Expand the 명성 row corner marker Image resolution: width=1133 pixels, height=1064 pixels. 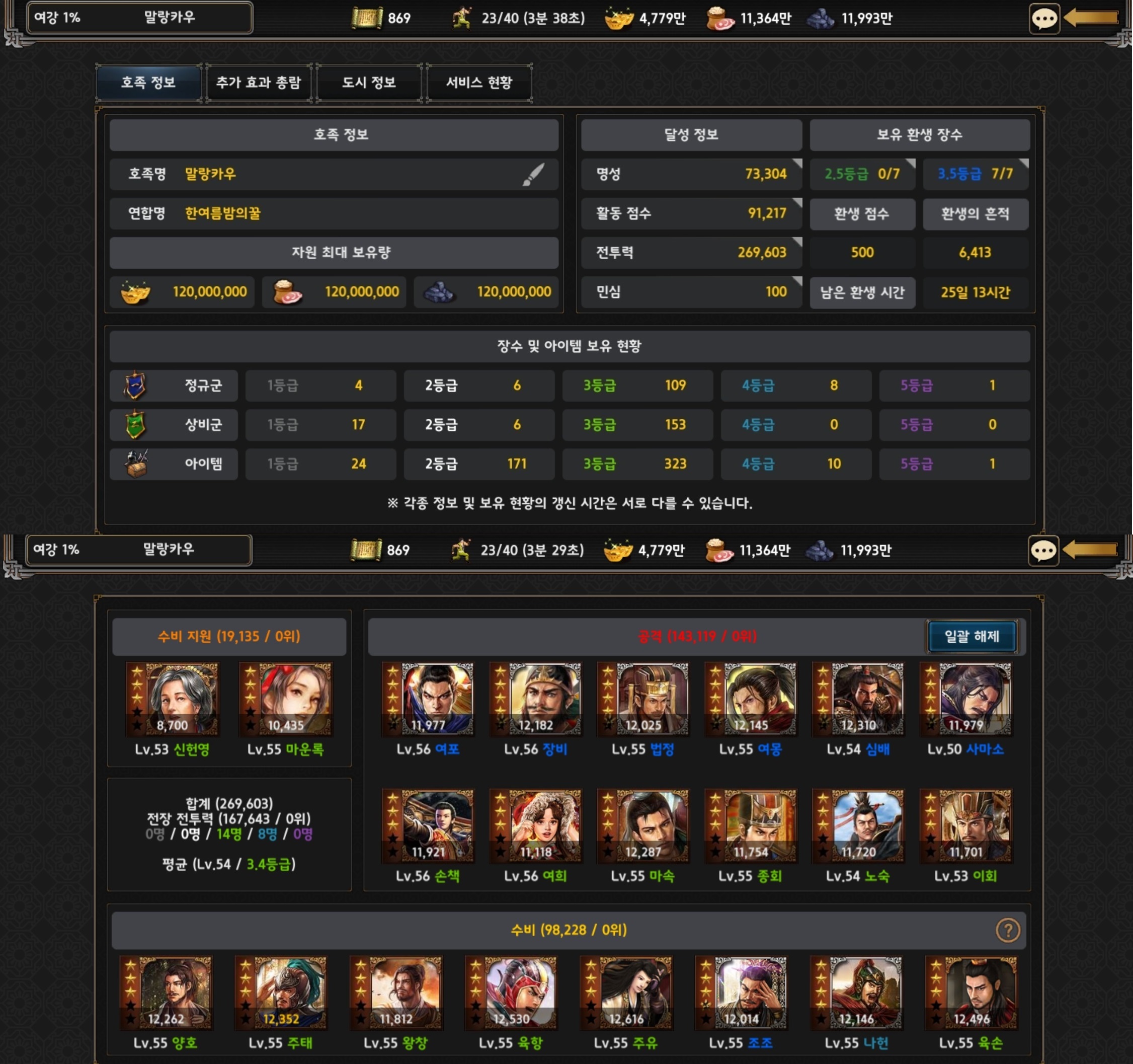click(797, 164)
